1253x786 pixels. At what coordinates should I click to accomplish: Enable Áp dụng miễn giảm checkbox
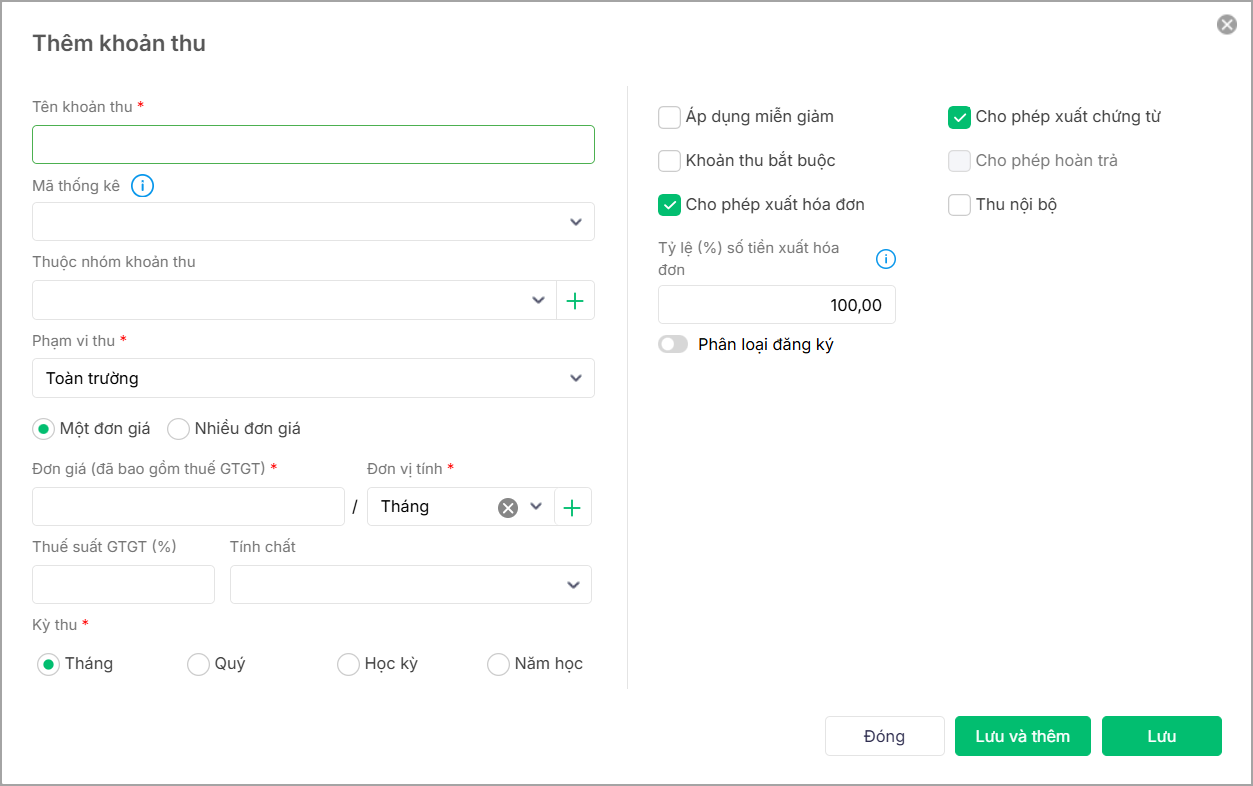pos(670,118)
